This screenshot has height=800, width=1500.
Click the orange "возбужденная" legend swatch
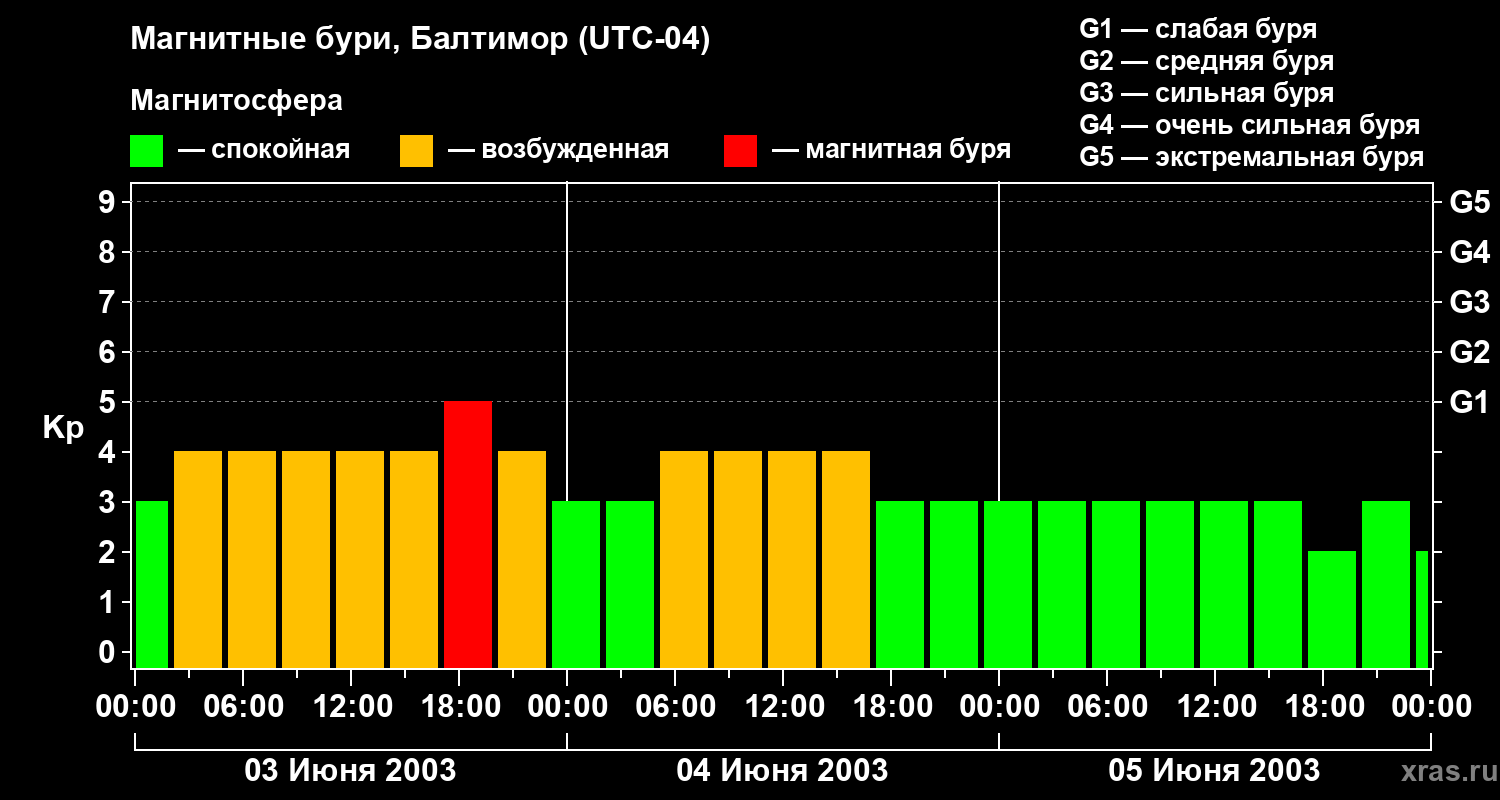pyautogui.click(x=416, y=151)
